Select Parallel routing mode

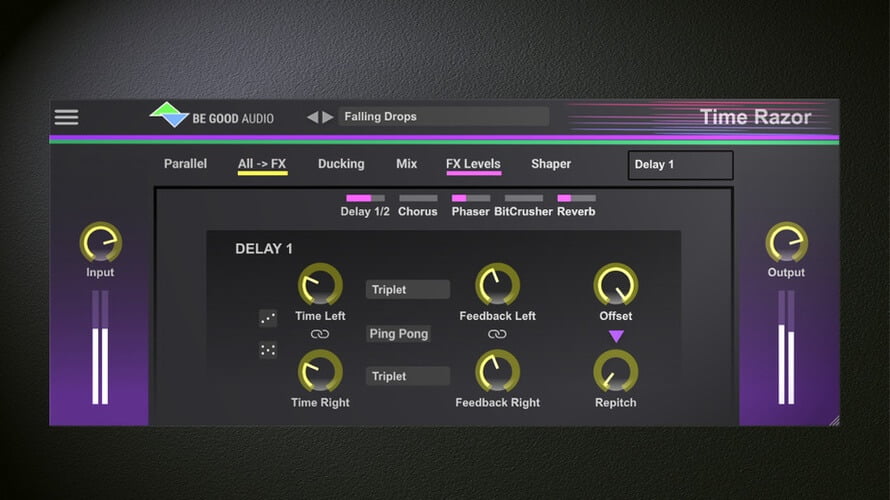[186, 163]
